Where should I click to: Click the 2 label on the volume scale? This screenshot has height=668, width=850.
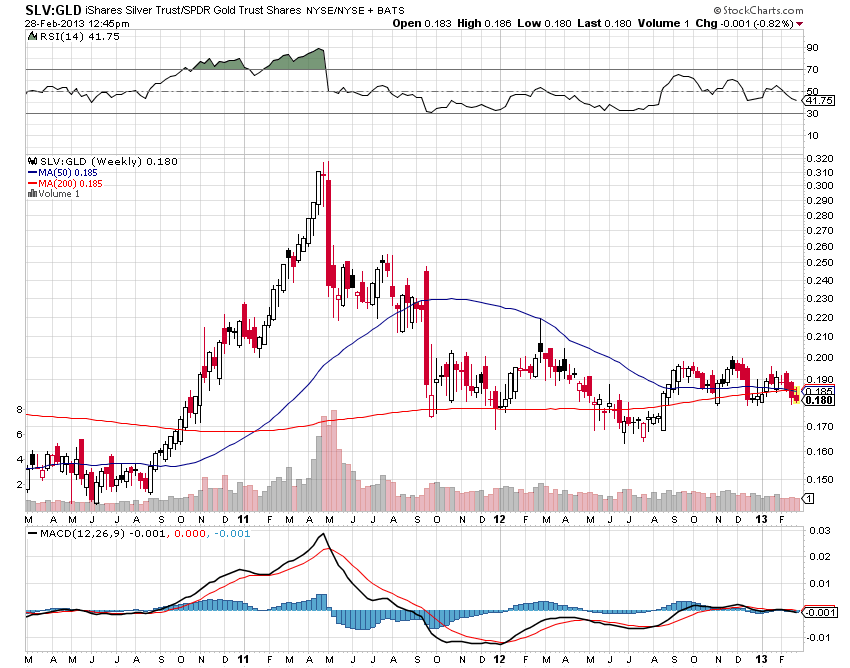point(20,484)
